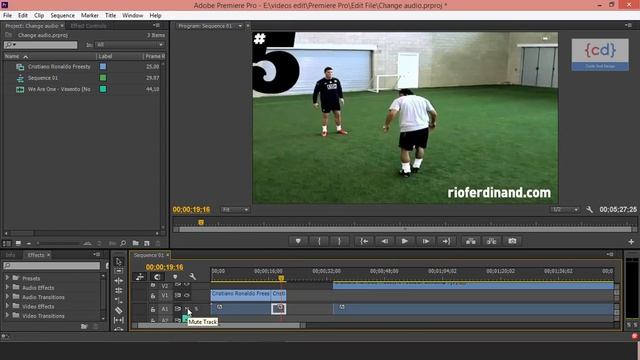Screen dimensions: 640x360
Task: Select the Ripple Edit tool
Action: coord(118,281)
